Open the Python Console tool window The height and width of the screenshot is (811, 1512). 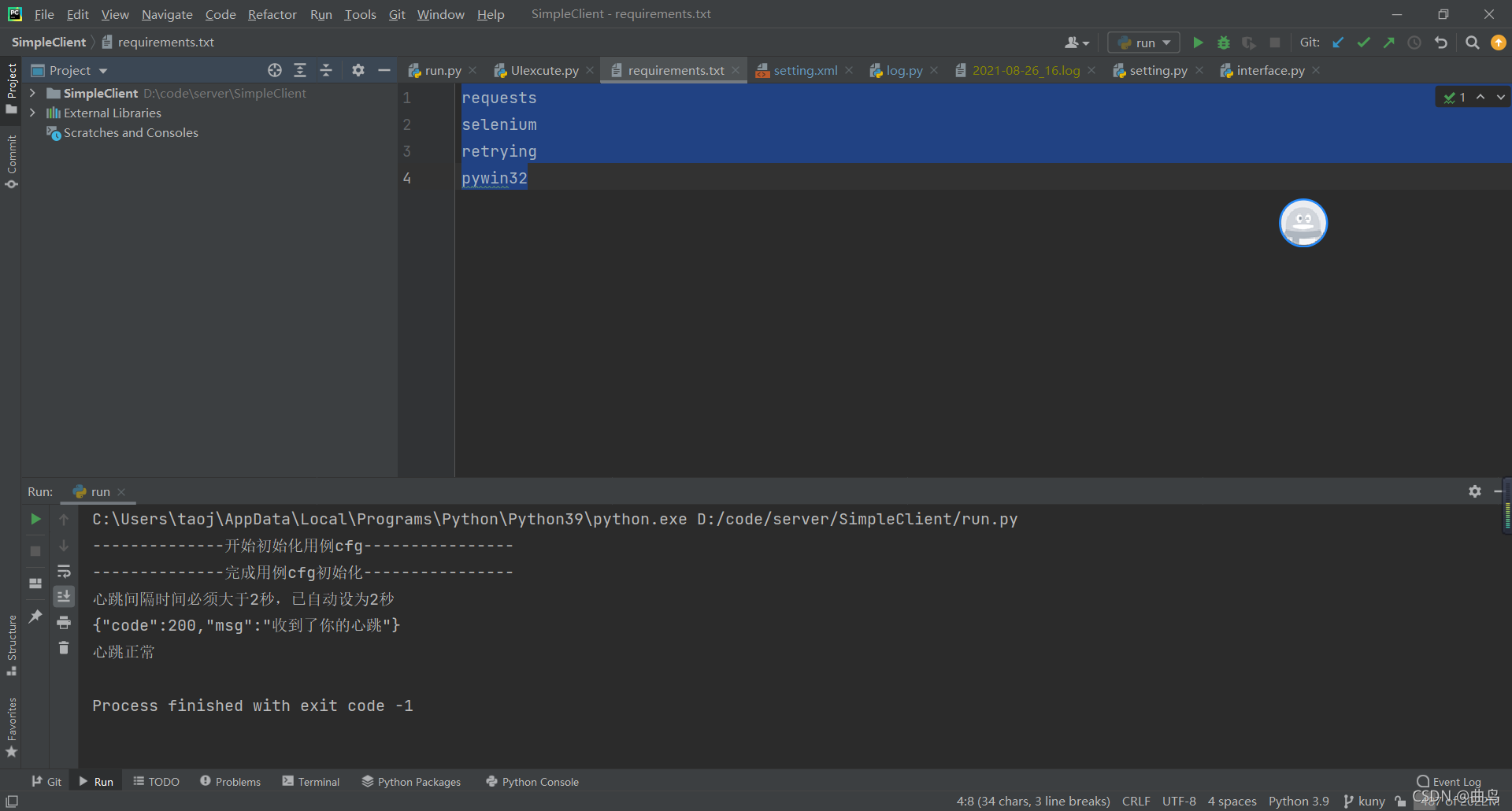click(532, 782)
